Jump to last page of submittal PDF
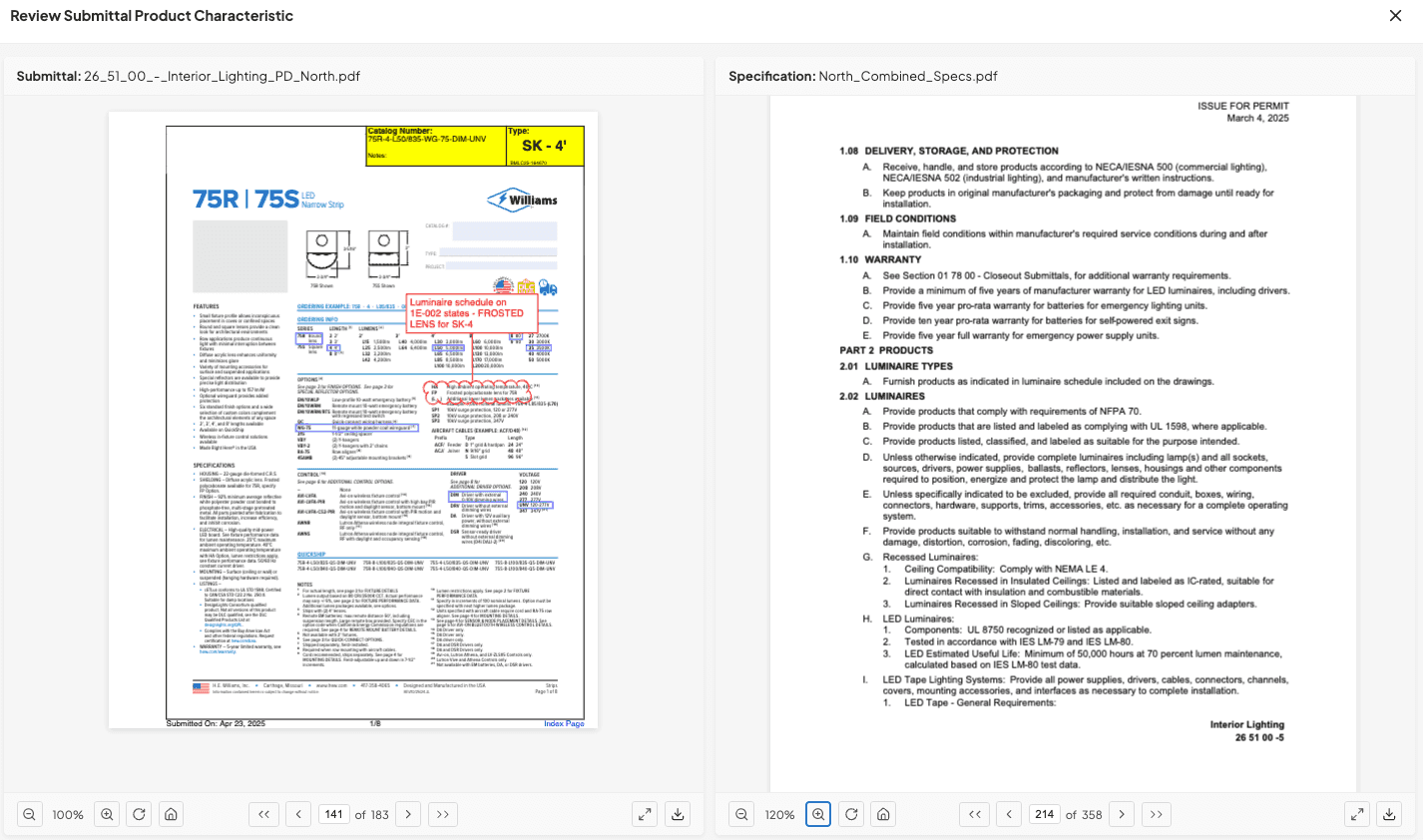 coord(443,814)
